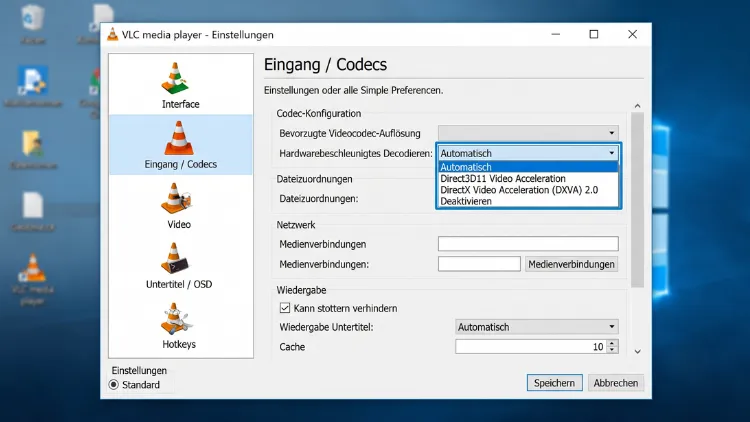Open the Bevorzugte Videocodec-Auflösung dropdown

[x=528, y=133]
